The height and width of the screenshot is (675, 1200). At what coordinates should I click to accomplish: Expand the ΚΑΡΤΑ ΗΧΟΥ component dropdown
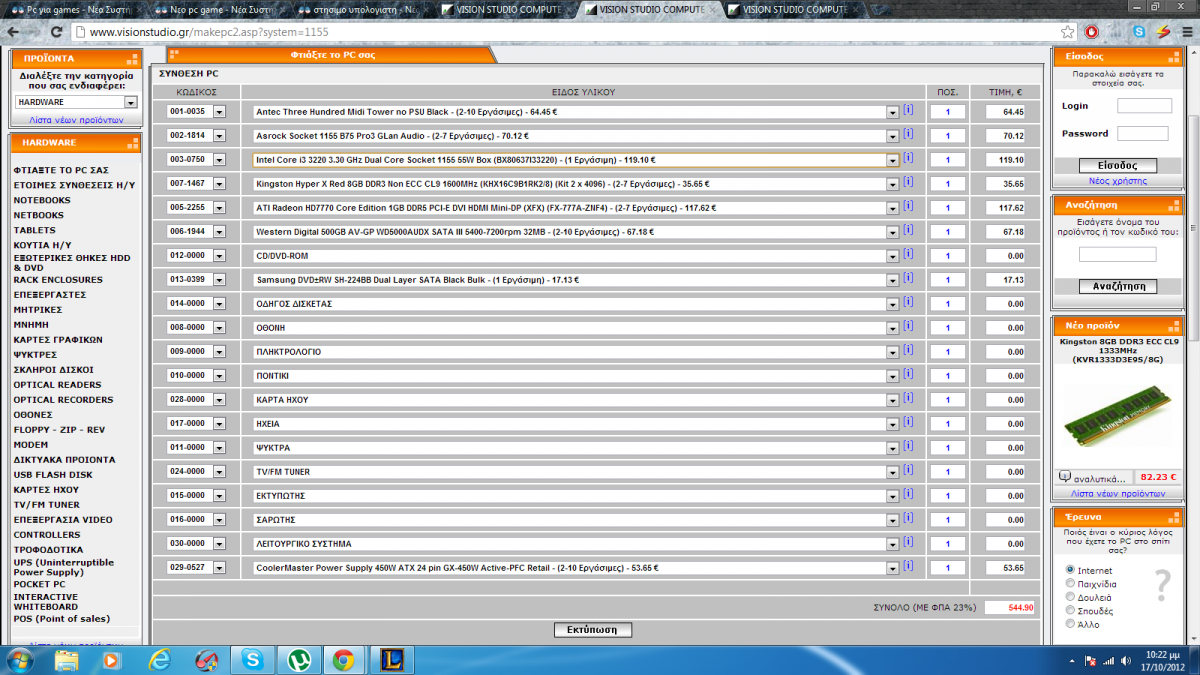(x=893, y=400)
